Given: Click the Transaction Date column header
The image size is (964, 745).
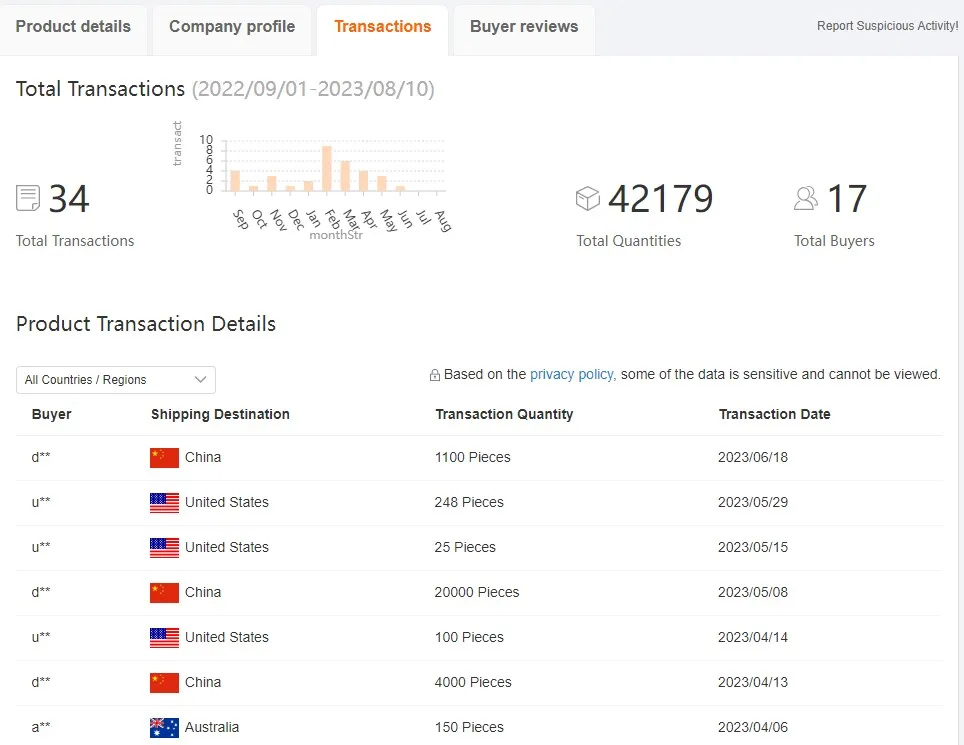Looking at the screenshot, I should pos(774,414).
